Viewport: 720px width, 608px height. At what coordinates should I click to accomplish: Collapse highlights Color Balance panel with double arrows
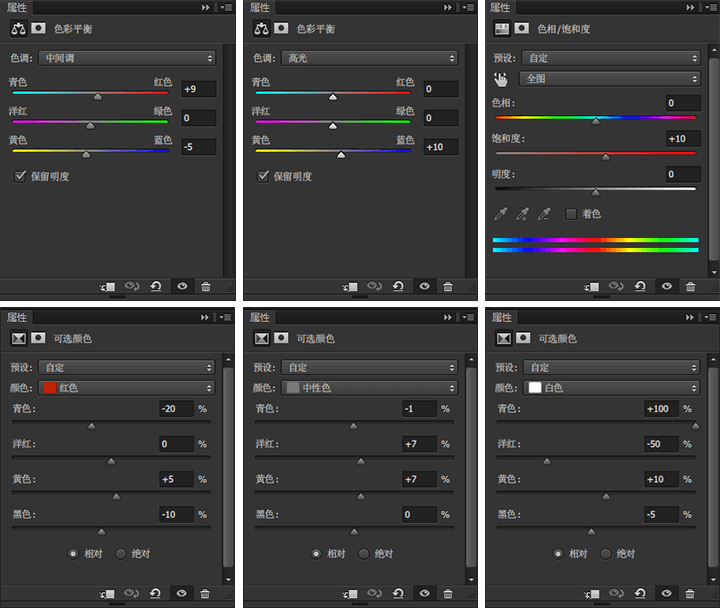coord(448,7)
